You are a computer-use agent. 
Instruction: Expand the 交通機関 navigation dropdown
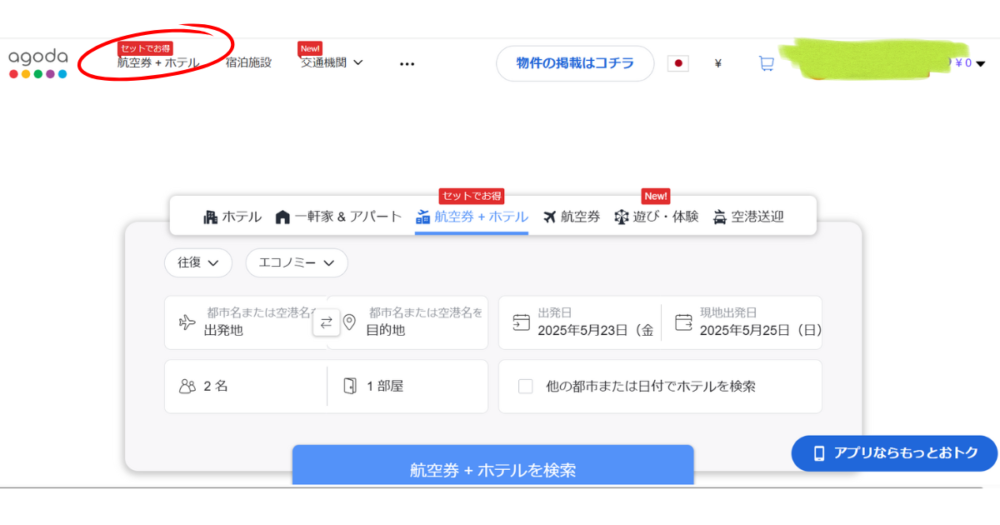click(x=332, y=63)
